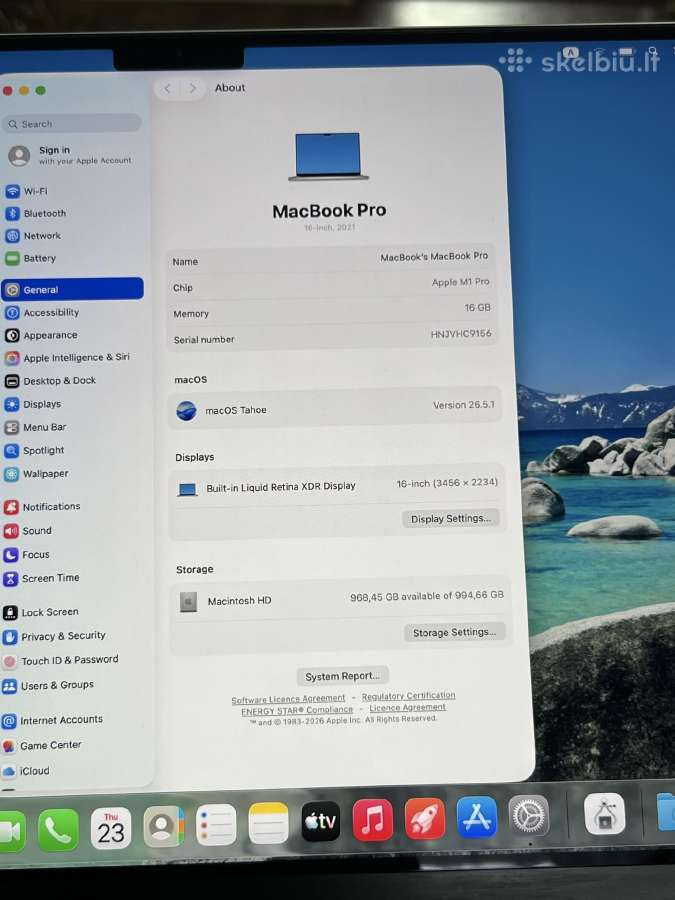
Task: Open ENERGY STAR Compliance link
Action: click(x=297, y=711)
